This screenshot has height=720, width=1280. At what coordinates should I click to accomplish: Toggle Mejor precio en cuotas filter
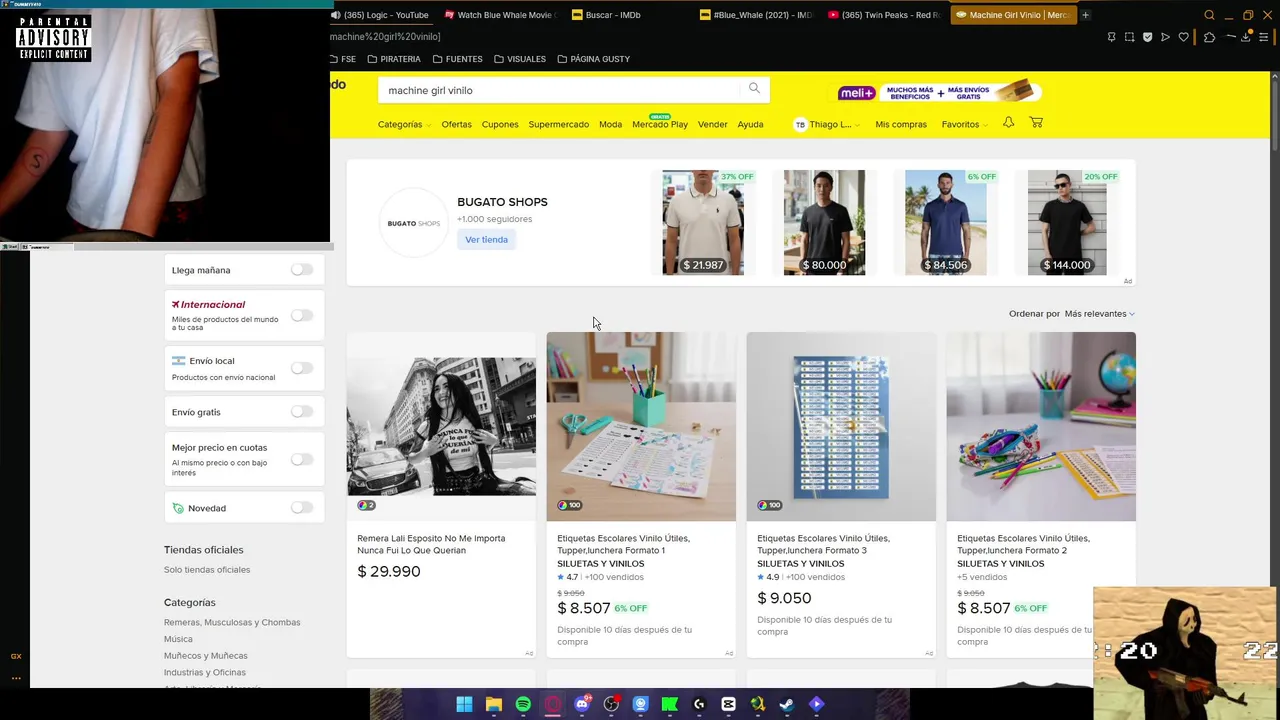(x=301, y=460)
